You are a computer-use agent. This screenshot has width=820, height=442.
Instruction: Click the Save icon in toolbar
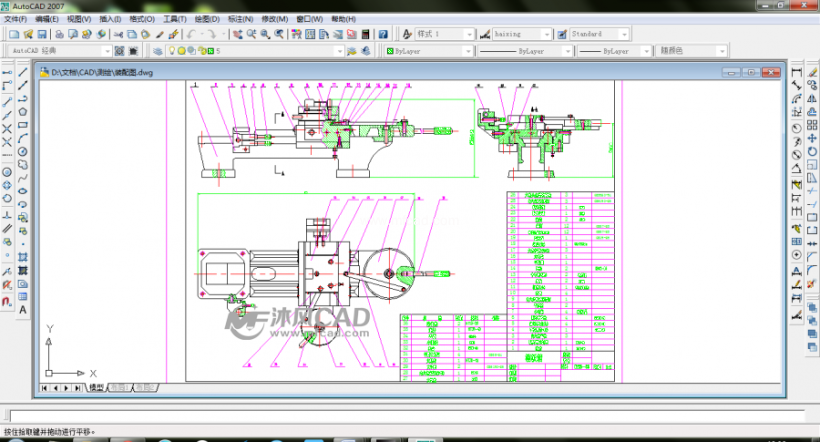[42, 34]
